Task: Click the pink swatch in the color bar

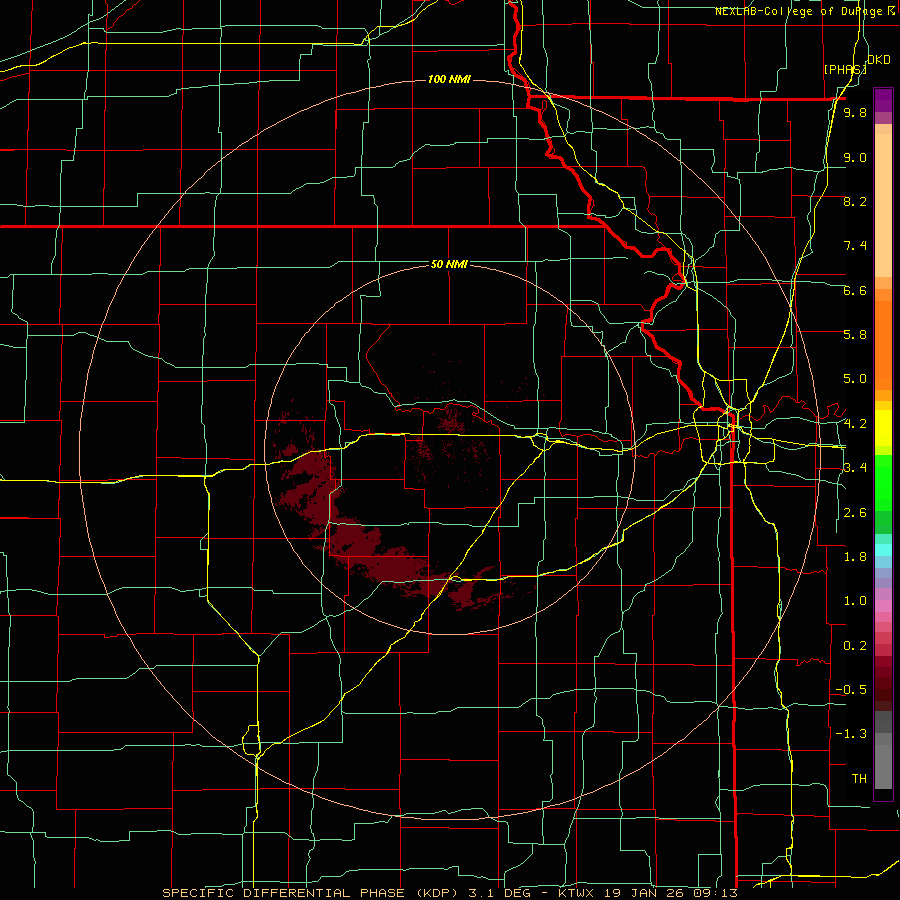Action: coord(883,606)
